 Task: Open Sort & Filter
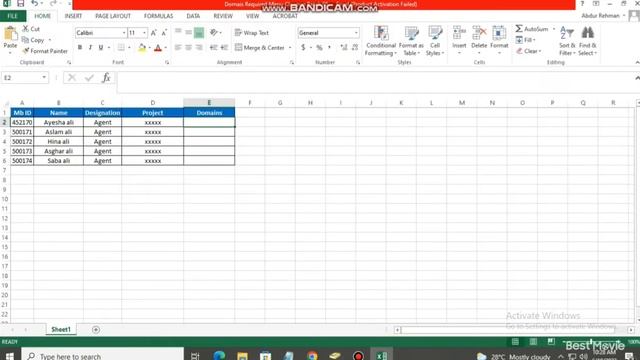click(567, 41)
